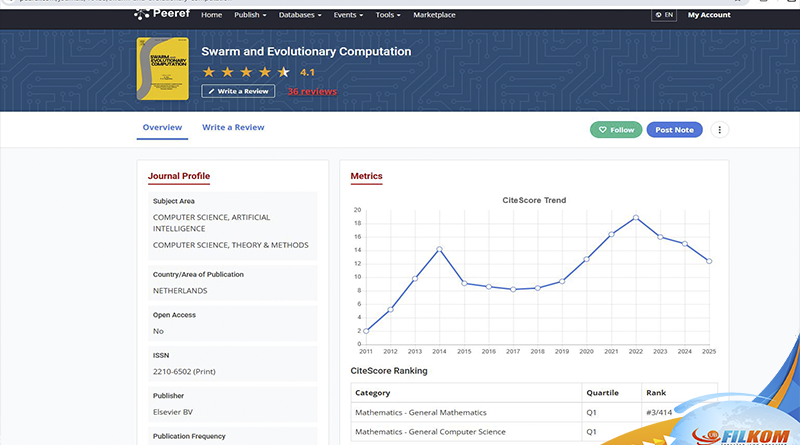Open the Marketplace menu item
Screen dimensions: 800x445
(x=434, y=15)
